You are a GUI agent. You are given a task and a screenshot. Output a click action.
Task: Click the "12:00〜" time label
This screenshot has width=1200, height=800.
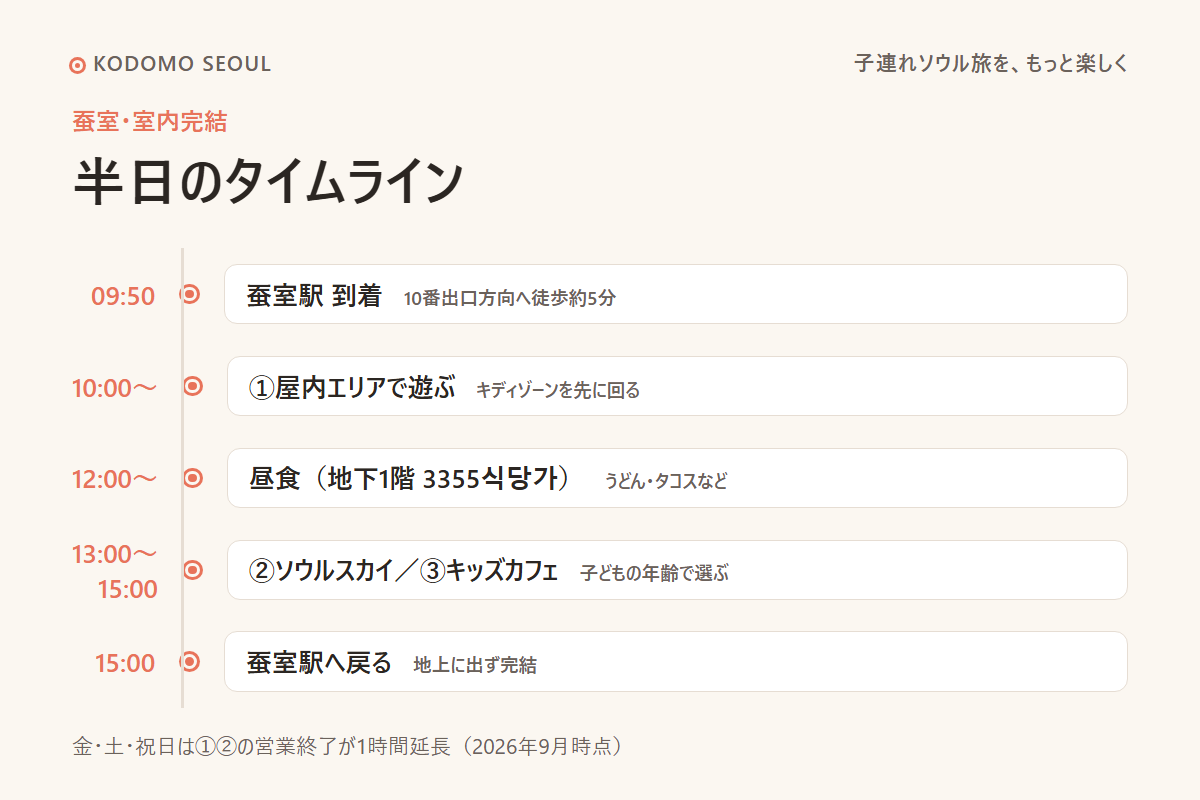[x=115, y=480]
